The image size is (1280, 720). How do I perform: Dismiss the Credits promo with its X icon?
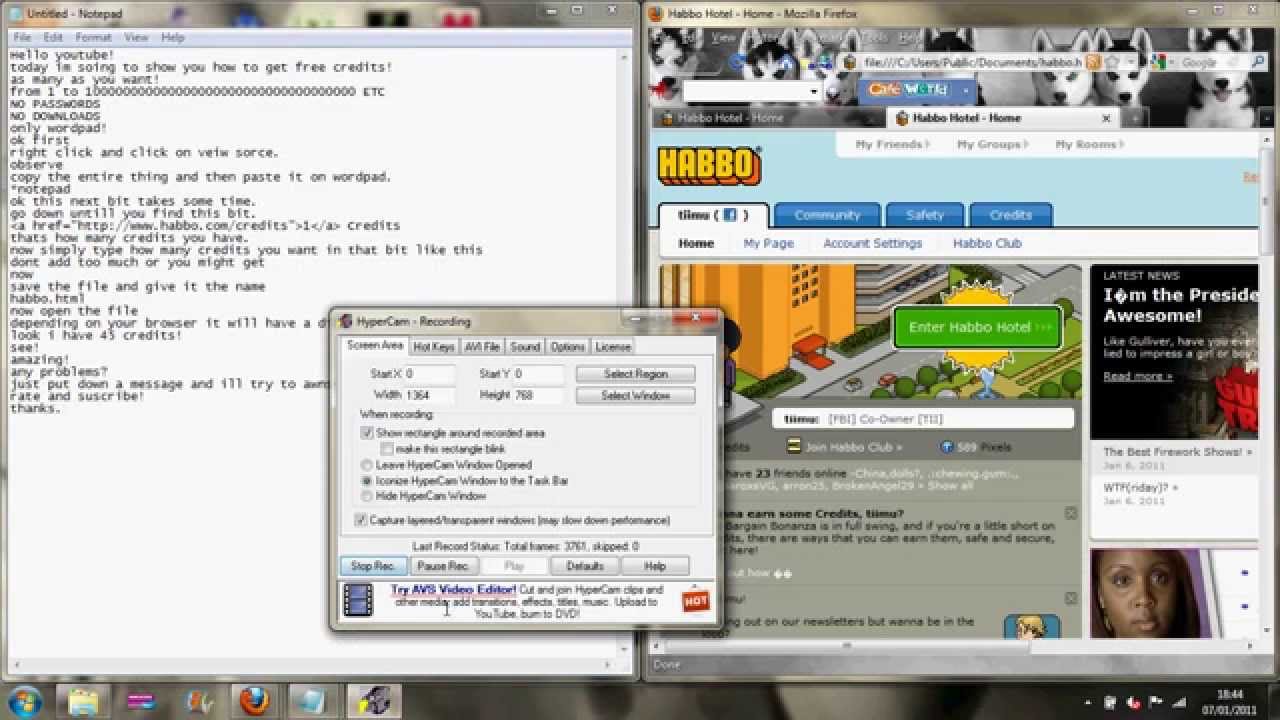pos(1071,513)
